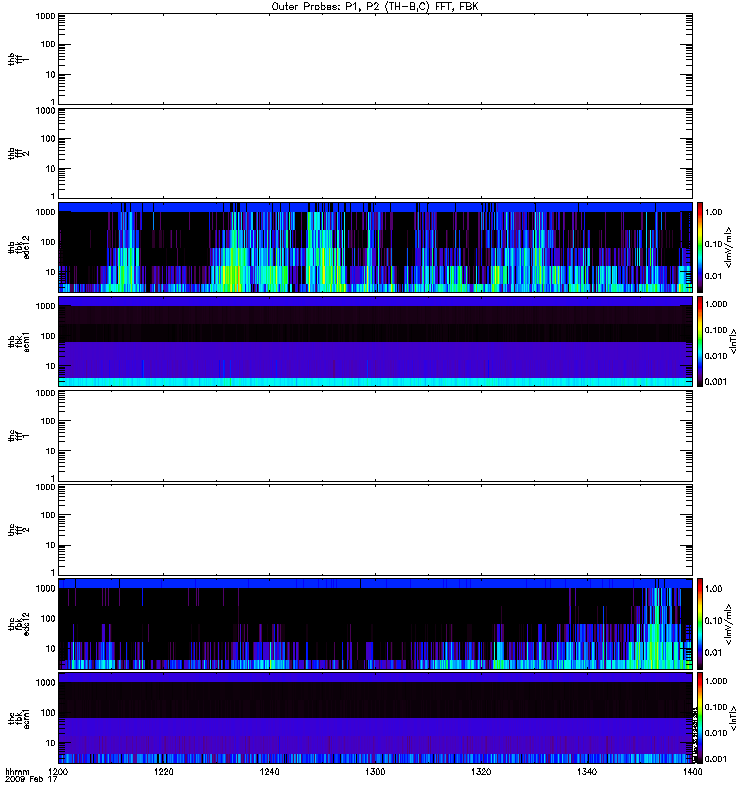The height and width of the screenshot is (800, 750).
Task: Click the 1340 time axis label
Action: (x=587, y=772)
